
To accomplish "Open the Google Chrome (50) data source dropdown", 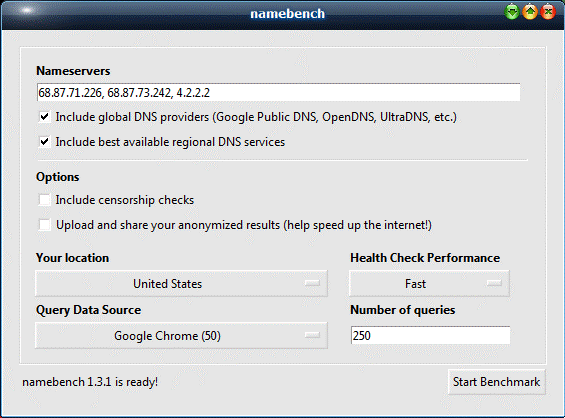I will click(181, 335).
